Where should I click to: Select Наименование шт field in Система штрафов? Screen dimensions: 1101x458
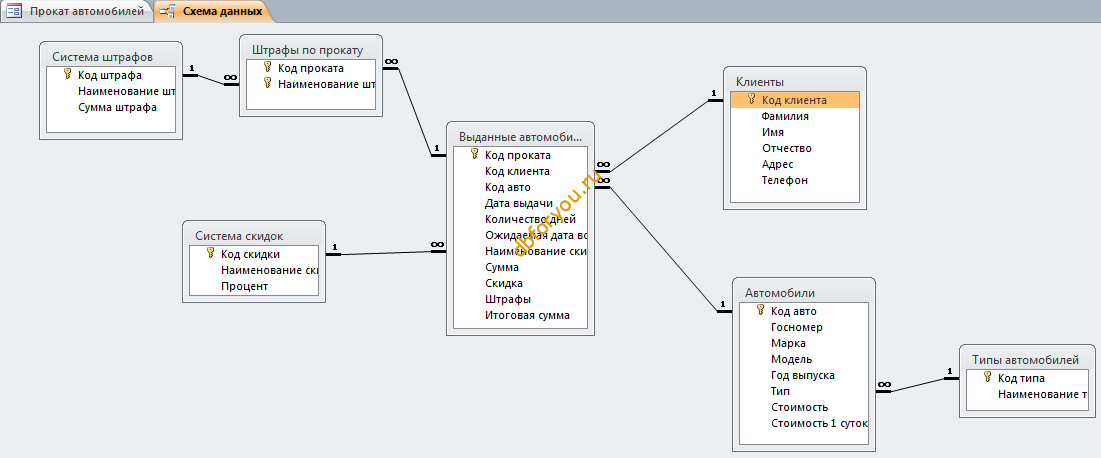point(111,91)
